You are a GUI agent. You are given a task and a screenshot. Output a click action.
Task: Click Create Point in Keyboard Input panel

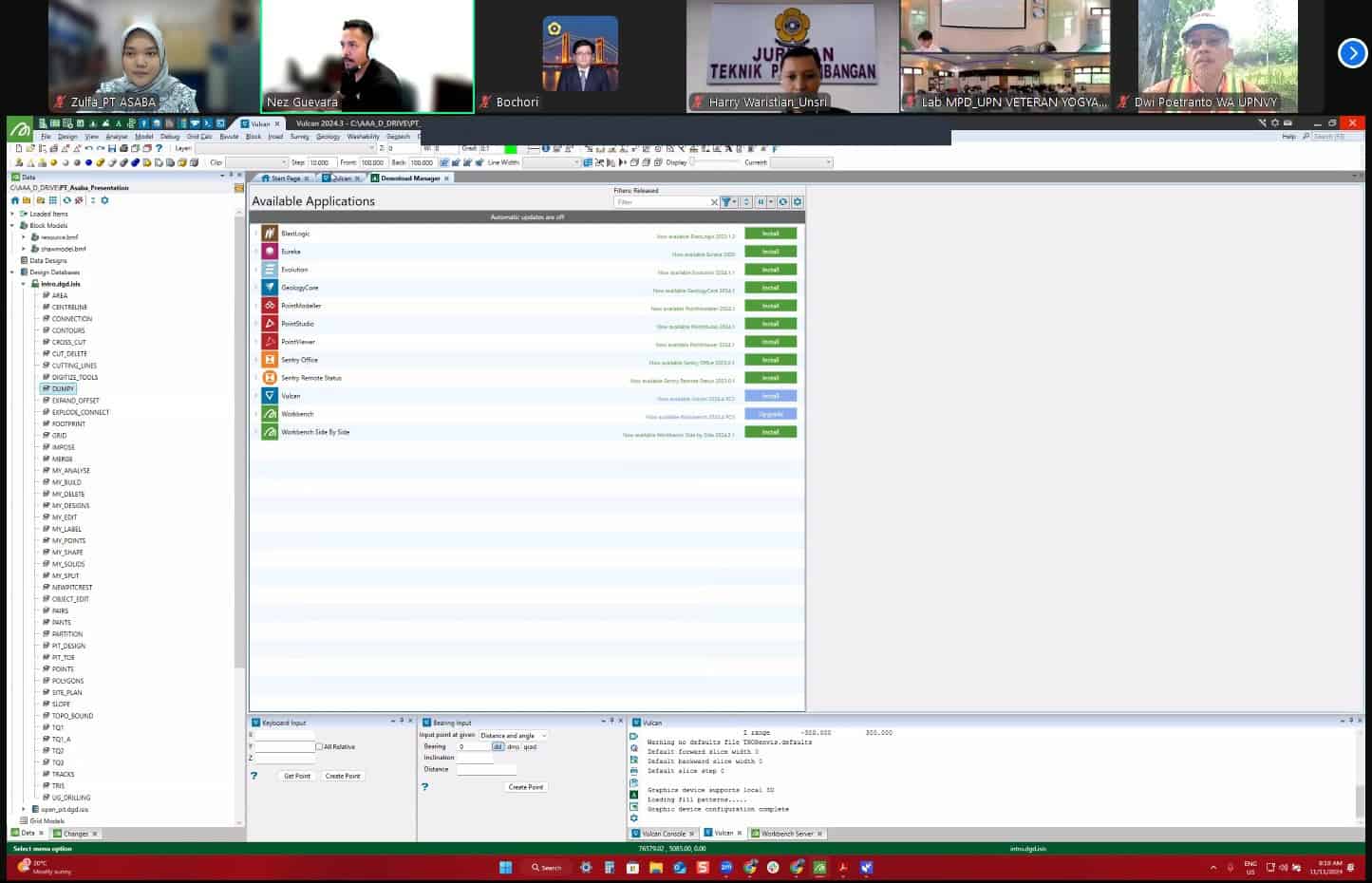coord(343,776)
